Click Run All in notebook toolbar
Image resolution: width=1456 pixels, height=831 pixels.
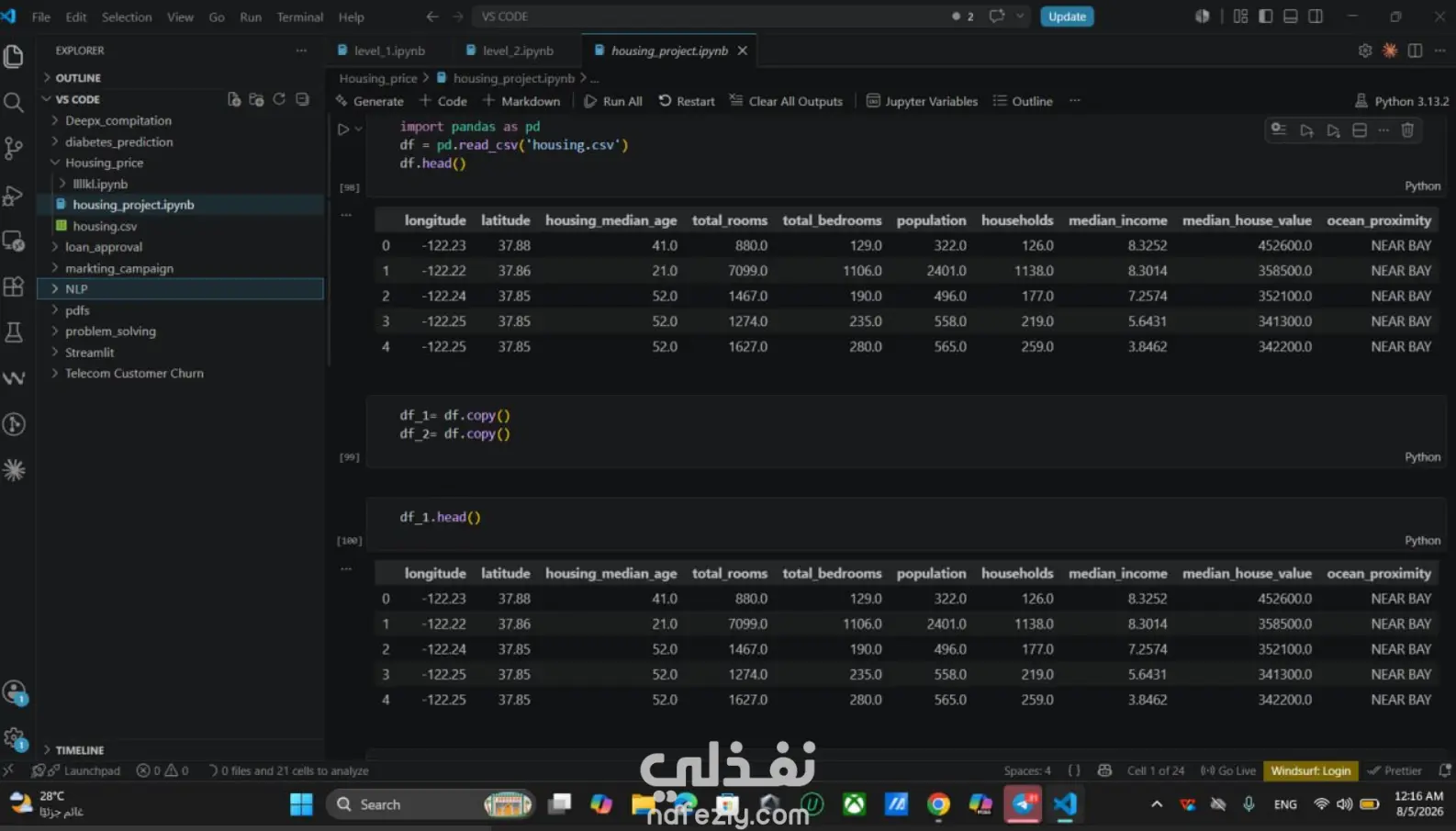point(613,101)
